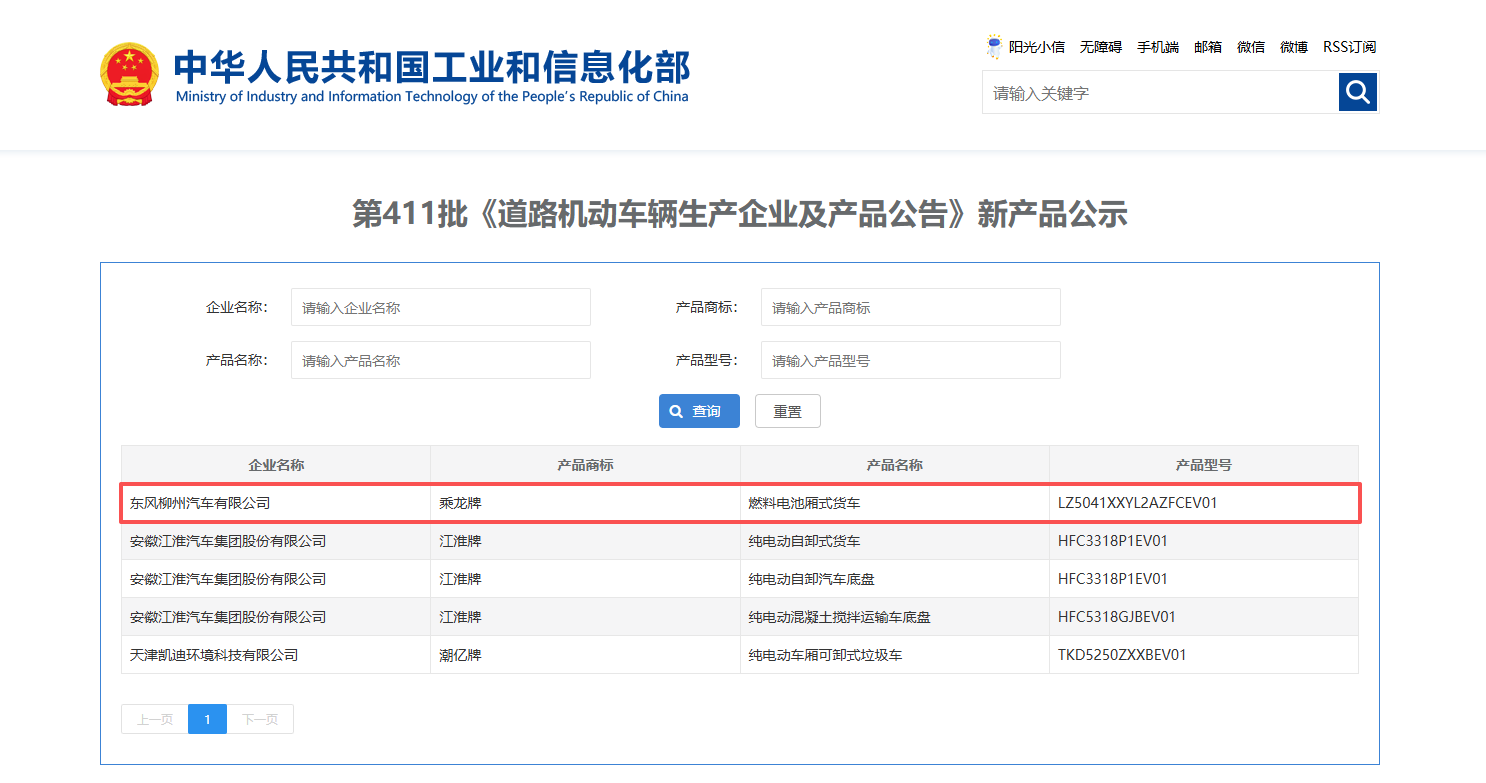Open the RSS订阅 link

click(x=1350, y=47)
